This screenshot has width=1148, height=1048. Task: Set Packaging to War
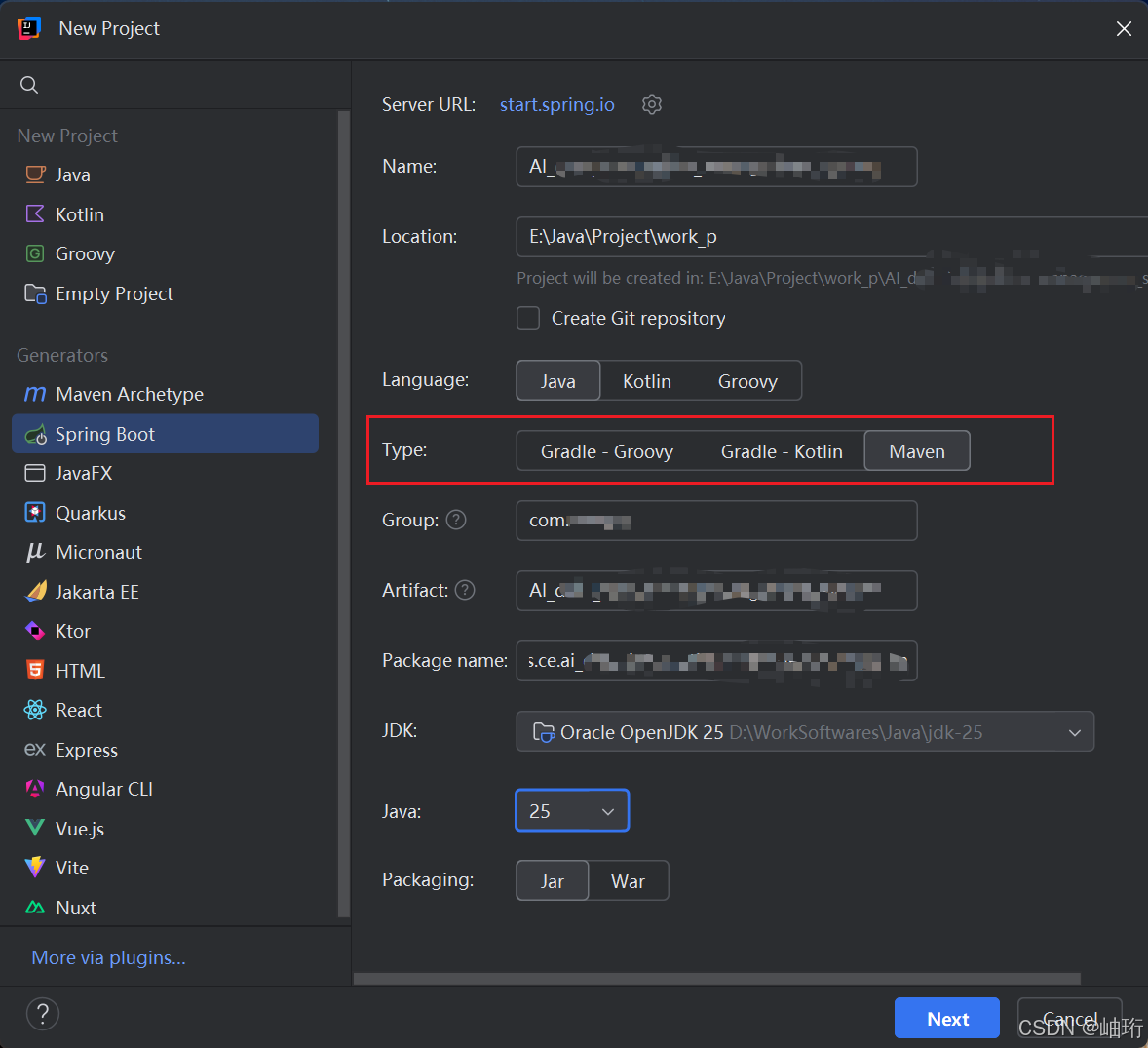(628, 881)
